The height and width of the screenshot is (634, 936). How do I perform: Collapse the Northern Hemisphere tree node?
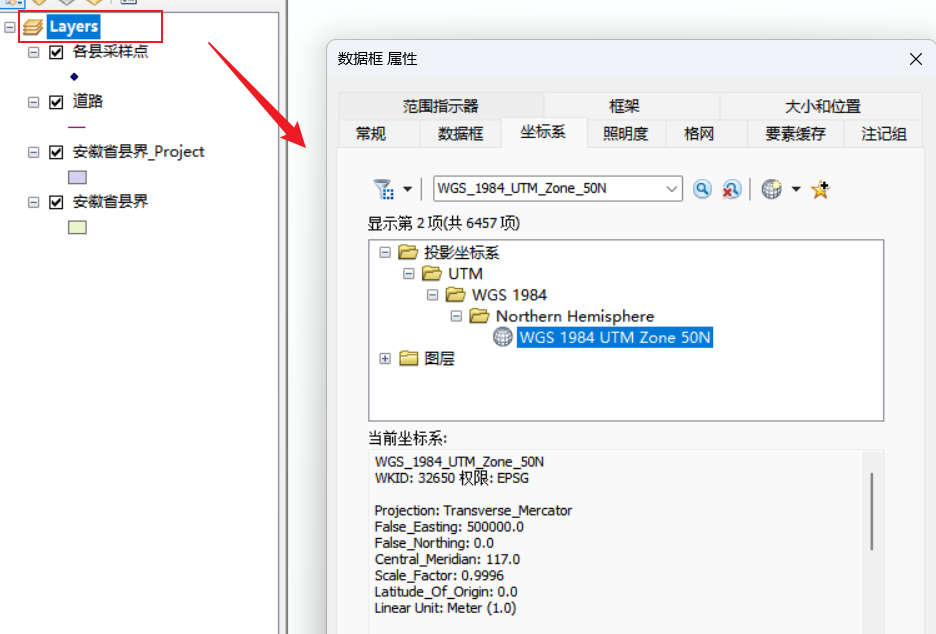[457, 316]
